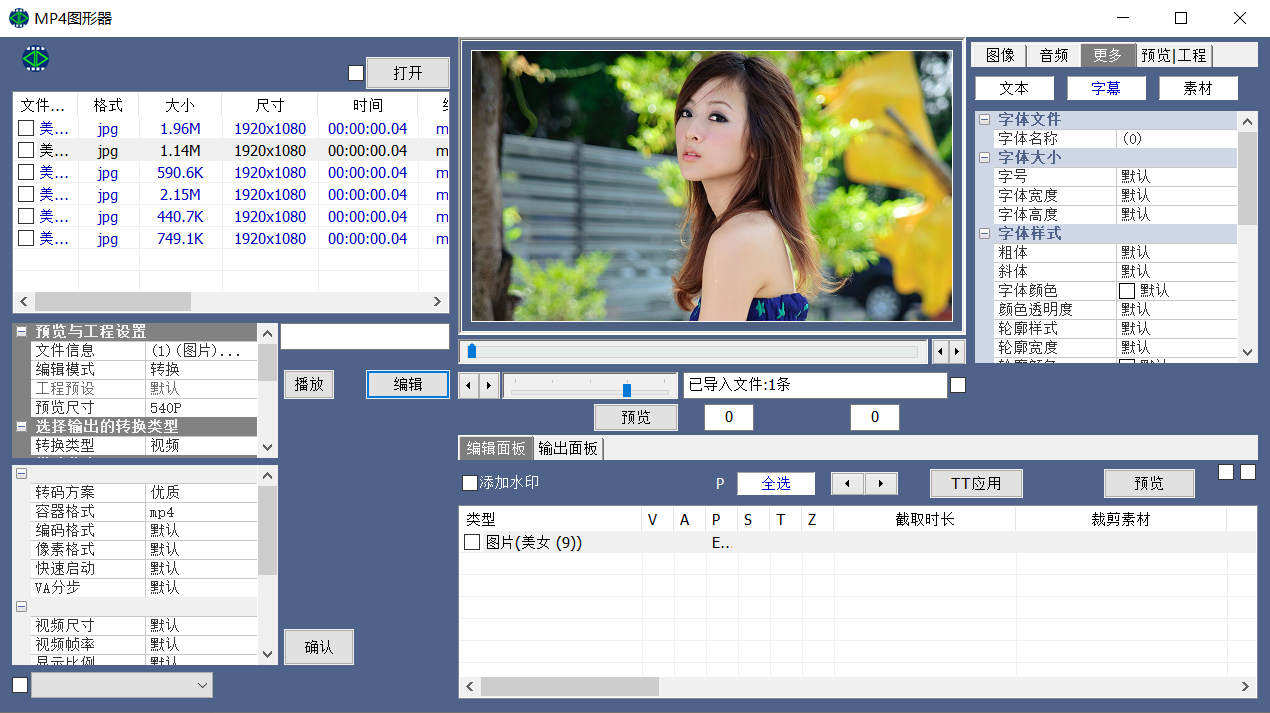Collapse the section above 转码方案
This screenshot has height=713, width=1270.
tap(21, 473)
